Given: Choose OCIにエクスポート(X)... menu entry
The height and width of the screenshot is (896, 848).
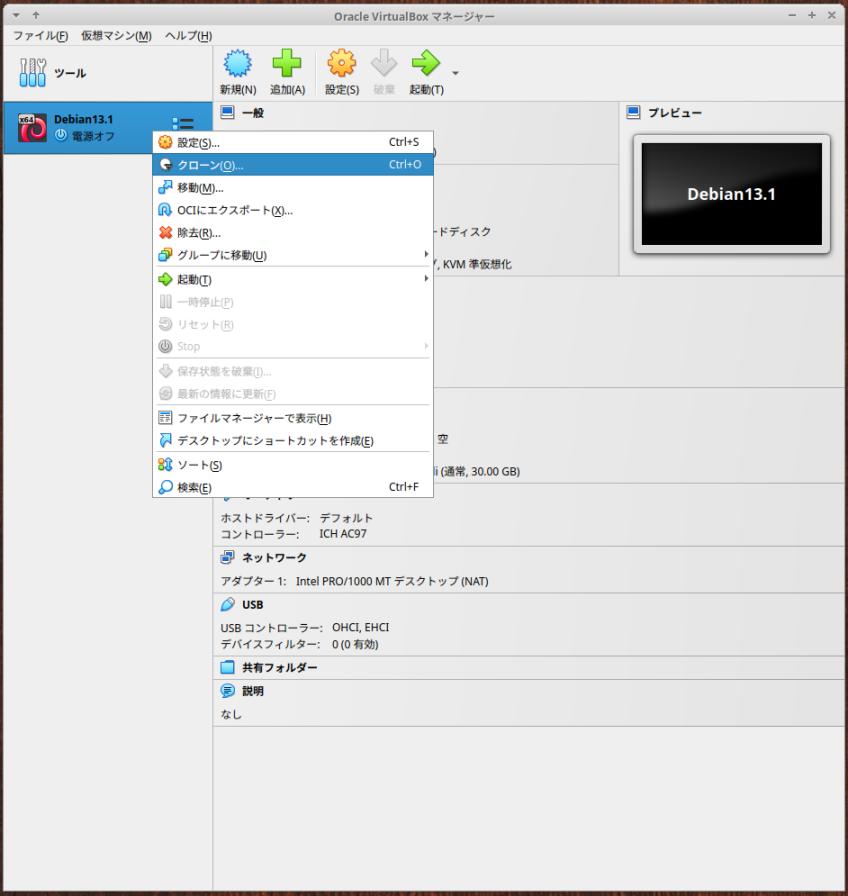Looking at the screenshot, I should pyautogui.click(x=293, y=210).
